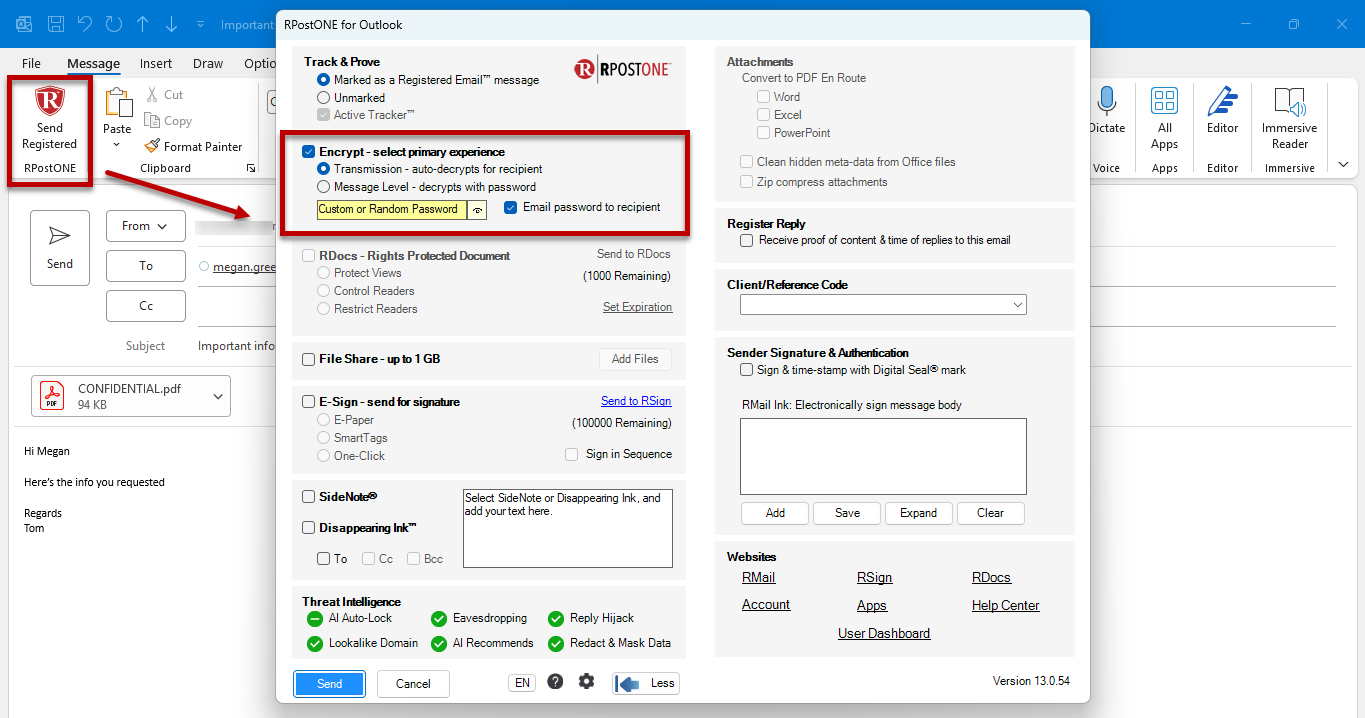The height and width of the screenshot is (718, 1365).
Task: Click the Dictate microphone icon
Action: [x=1106, y=102]
